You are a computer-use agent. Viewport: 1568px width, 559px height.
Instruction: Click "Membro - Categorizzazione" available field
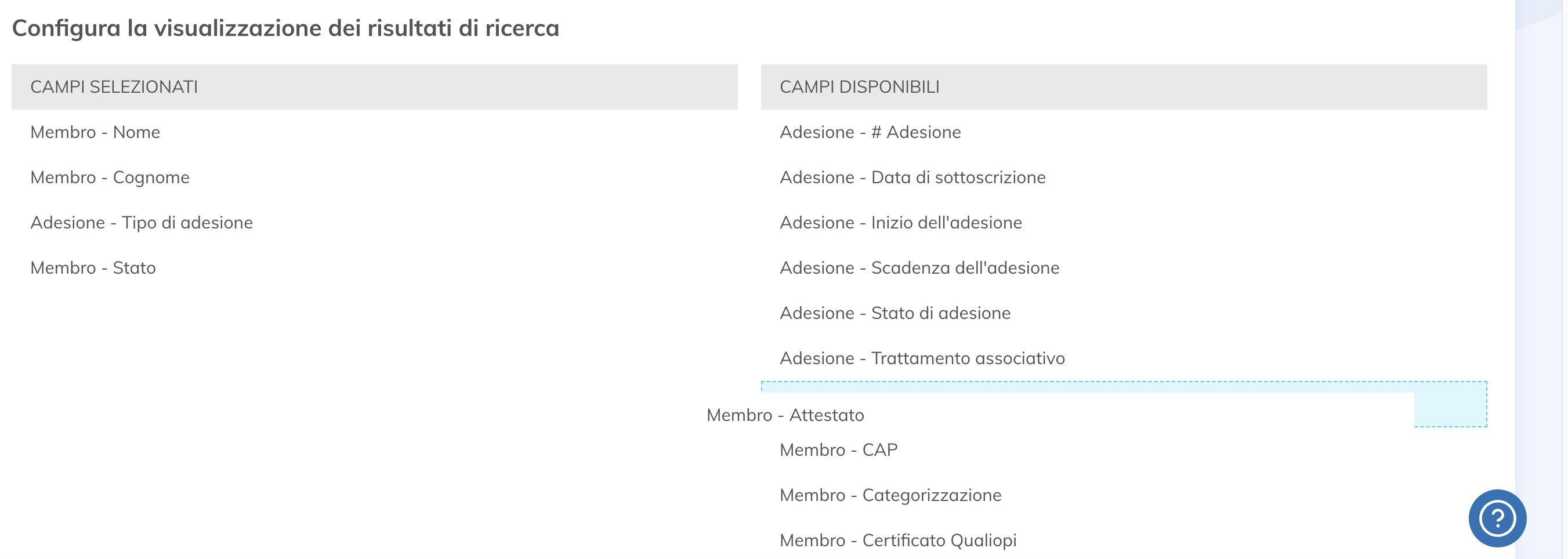coord(890,495)
